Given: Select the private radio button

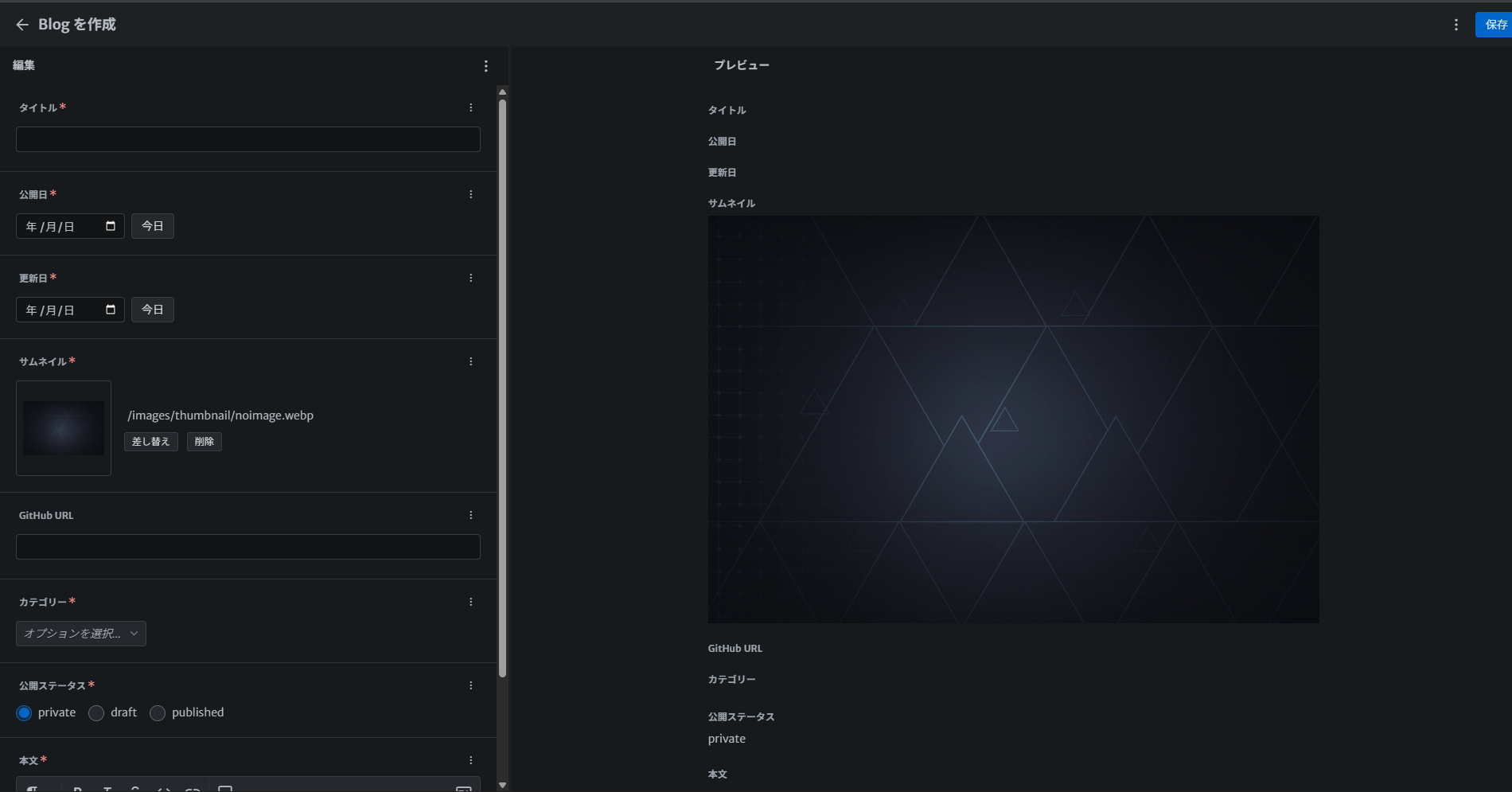Looking at the screenshot, I should 24,712.
